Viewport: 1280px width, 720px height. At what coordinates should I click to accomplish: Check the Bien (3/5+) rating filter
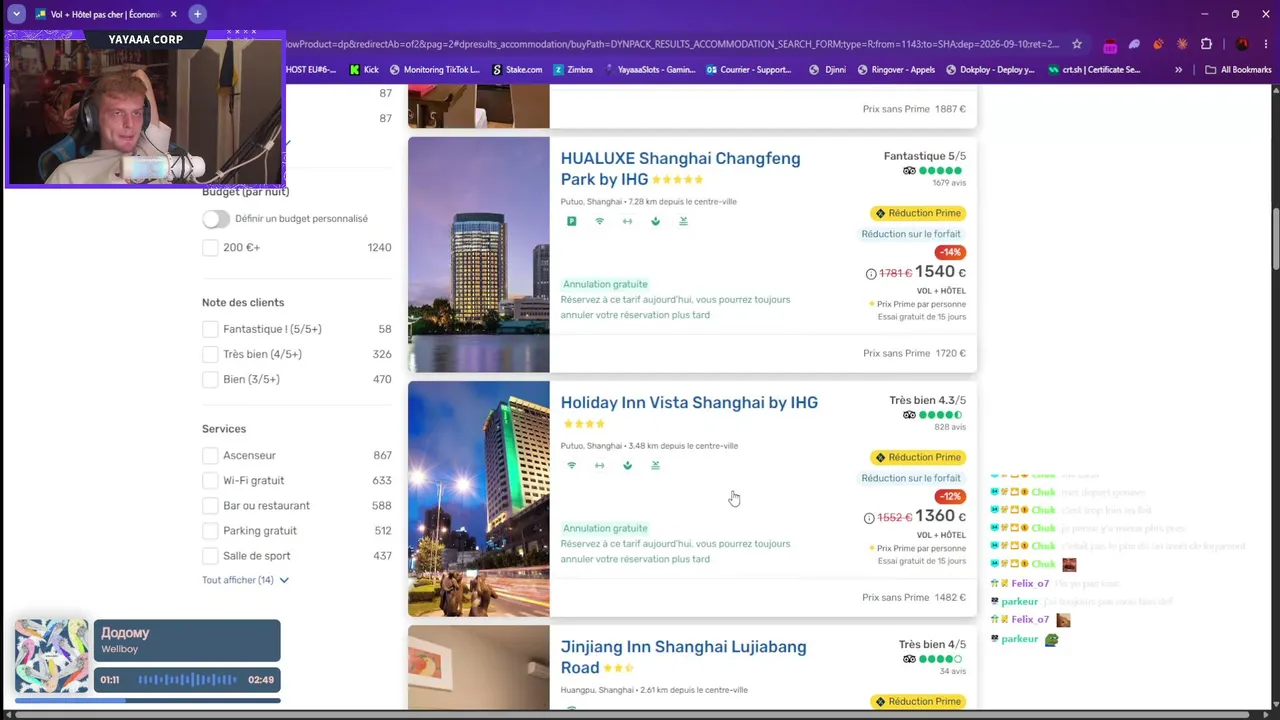click(x=210, y=379)
